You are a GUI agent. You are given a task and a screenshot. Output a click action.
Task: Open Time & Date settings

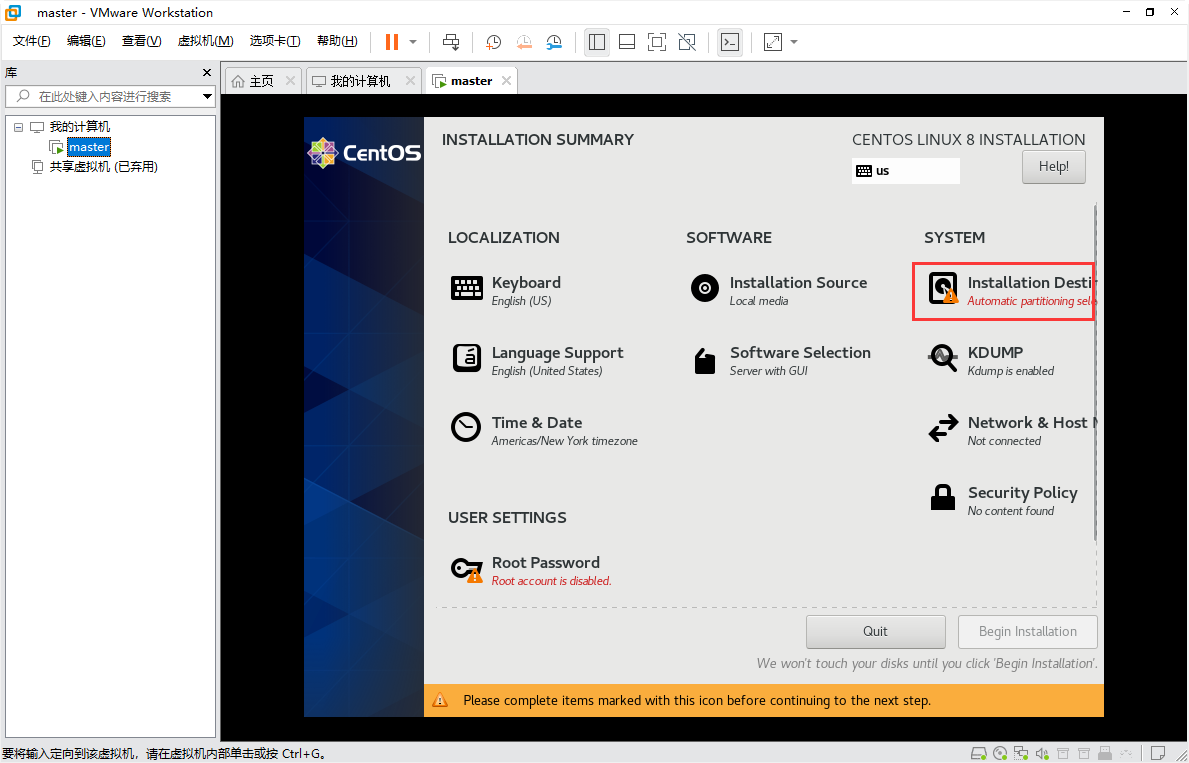point(544,430)
